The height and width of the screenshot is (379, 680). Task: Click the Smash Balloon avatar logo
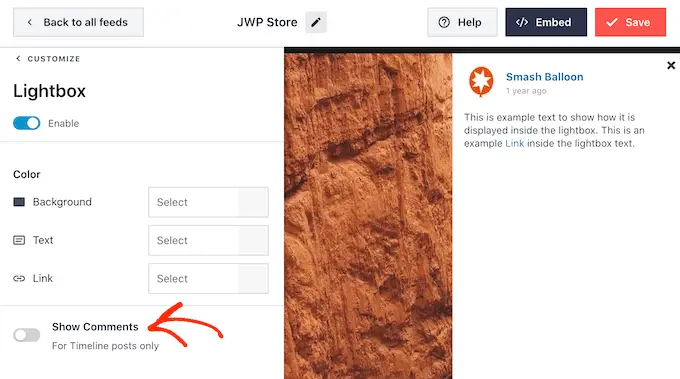(481, 81)
